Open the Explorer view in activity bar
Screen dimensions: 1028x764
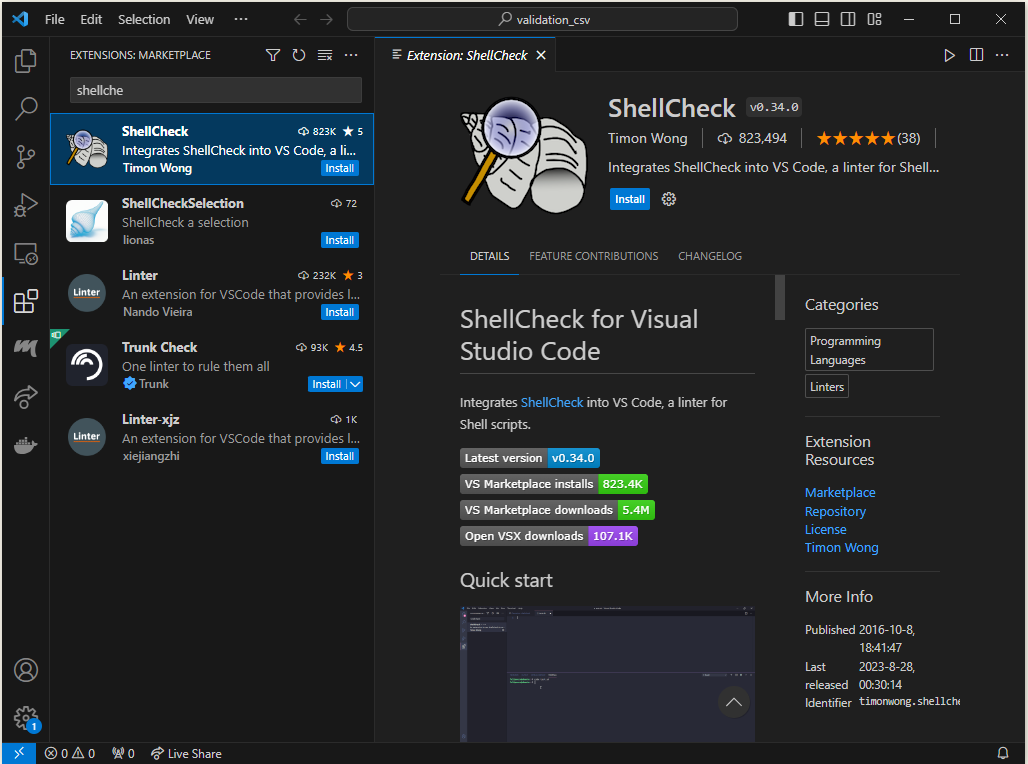coord(26,62)
